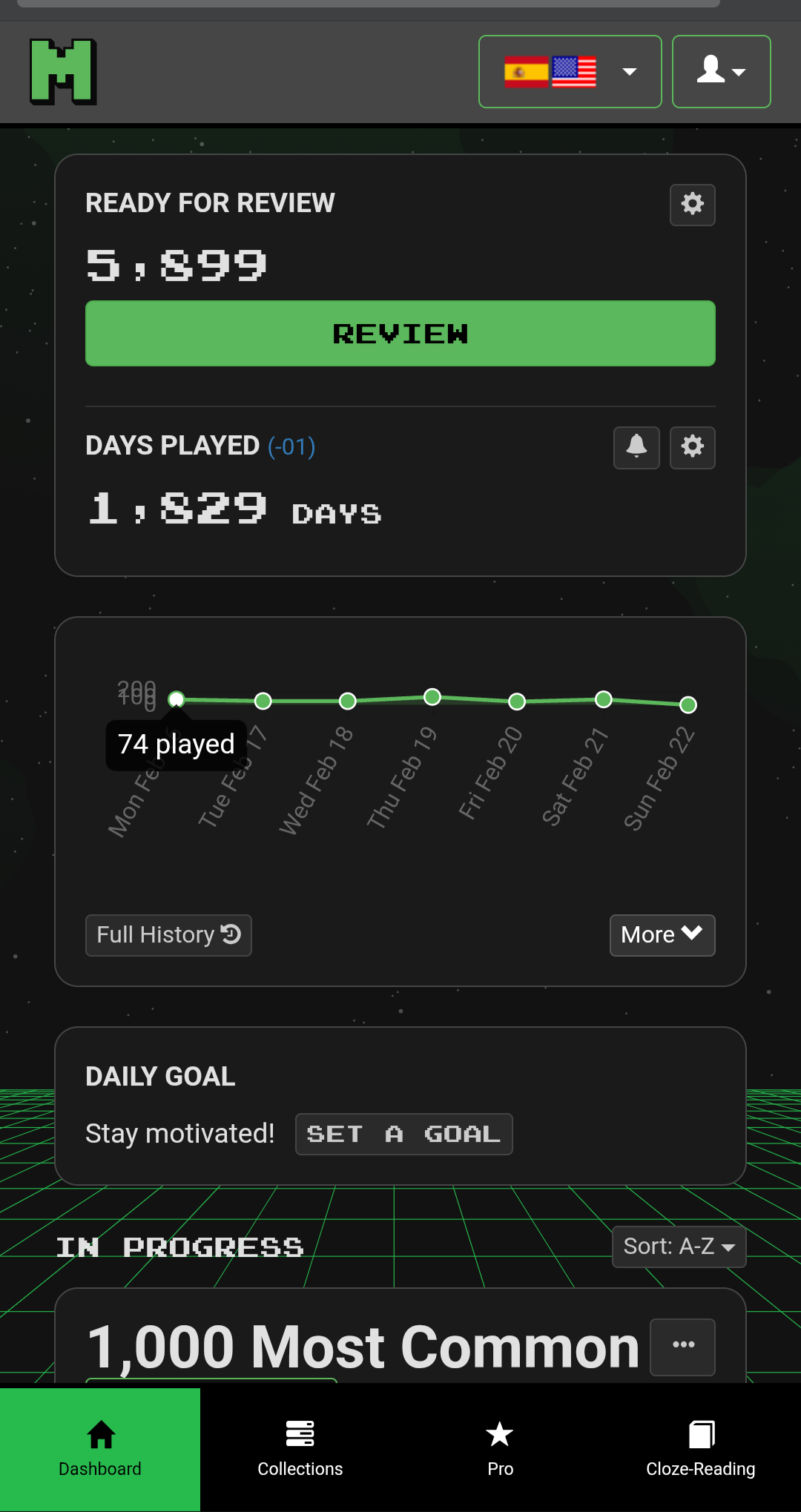The width and height of the screenshot is (801, 1512).
Task: Click the timezone offset (-01) link
Action: [291, 446]
